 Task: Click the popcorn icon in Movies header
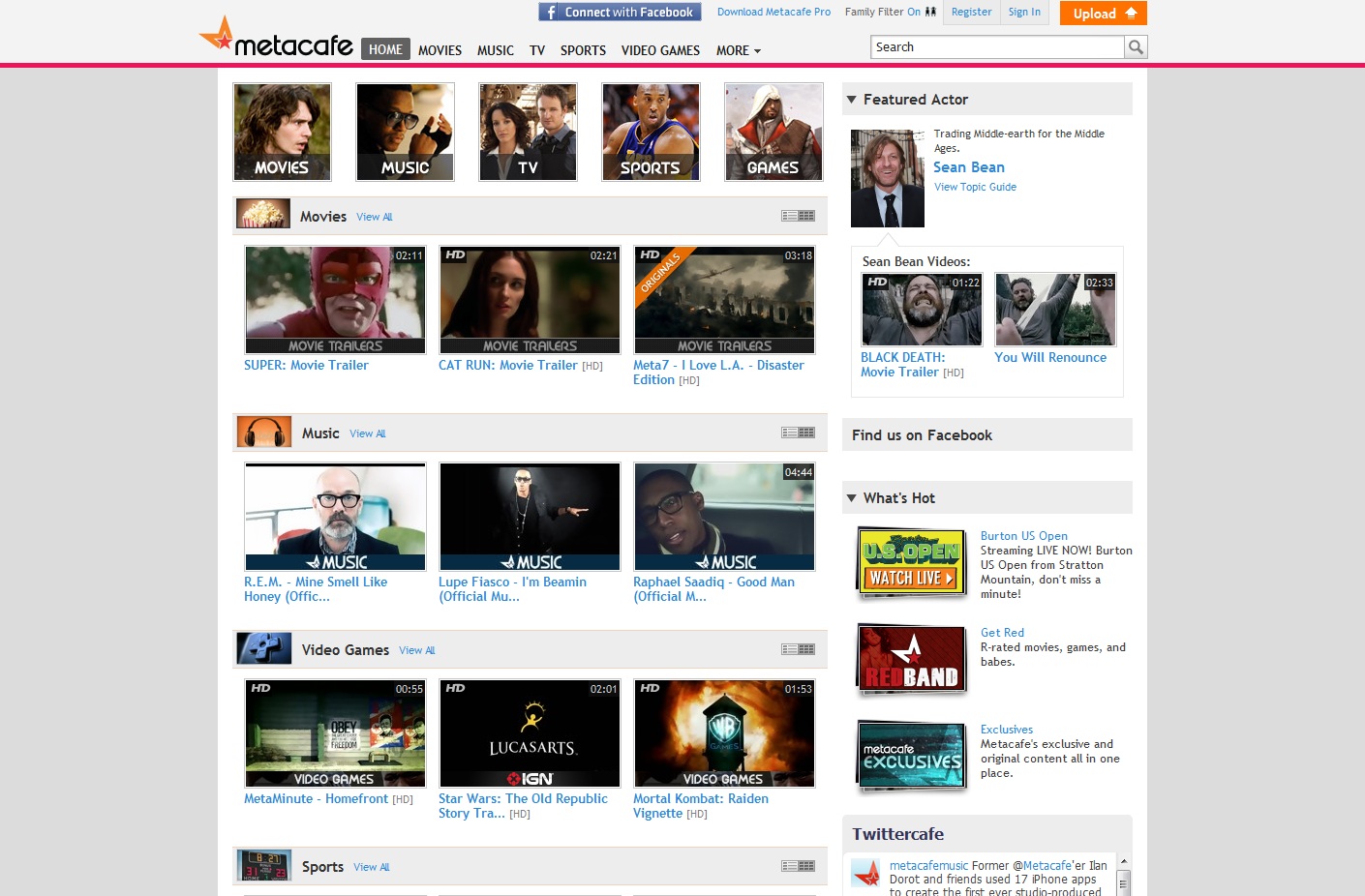coord(263,214)
